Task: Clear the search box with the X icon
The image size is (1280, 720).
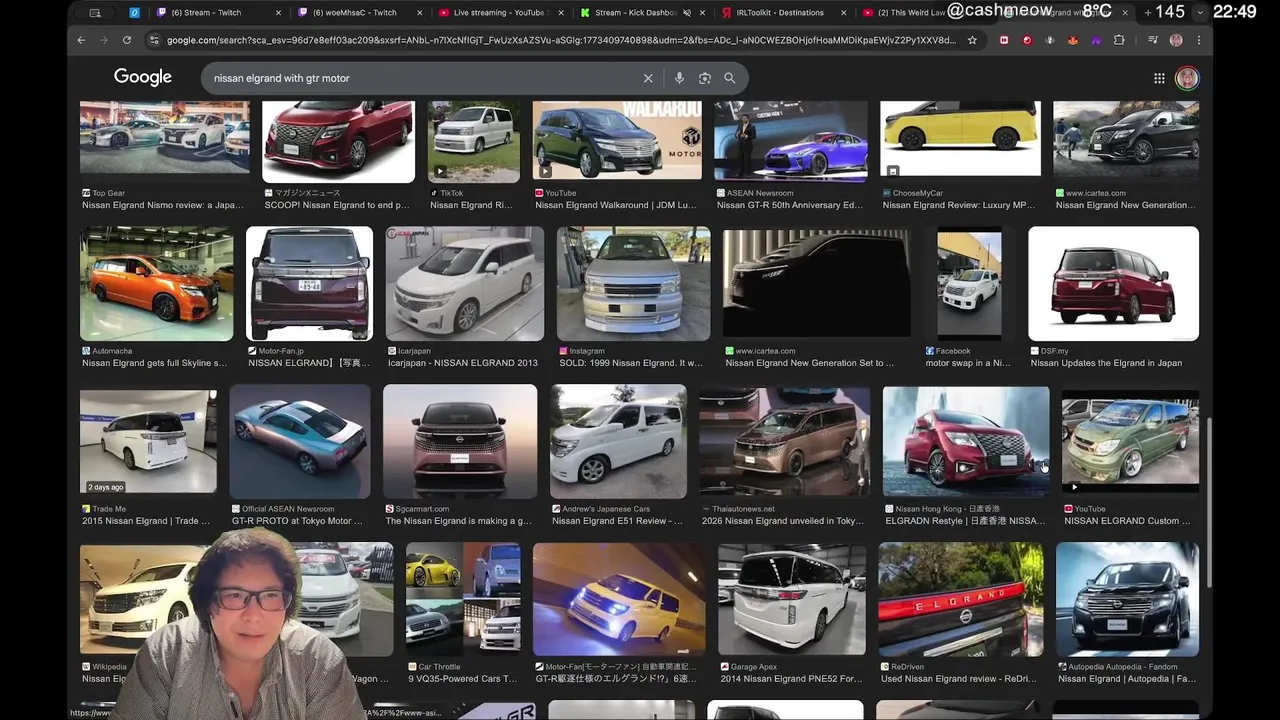Action: (648, 78)
